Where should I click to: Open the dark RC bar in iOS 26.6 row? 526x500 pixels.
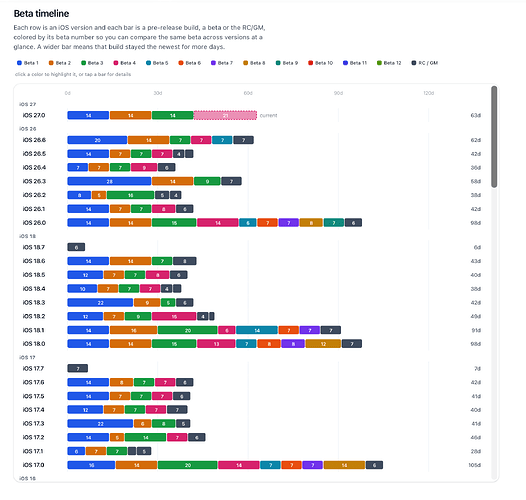pos(243,140)
